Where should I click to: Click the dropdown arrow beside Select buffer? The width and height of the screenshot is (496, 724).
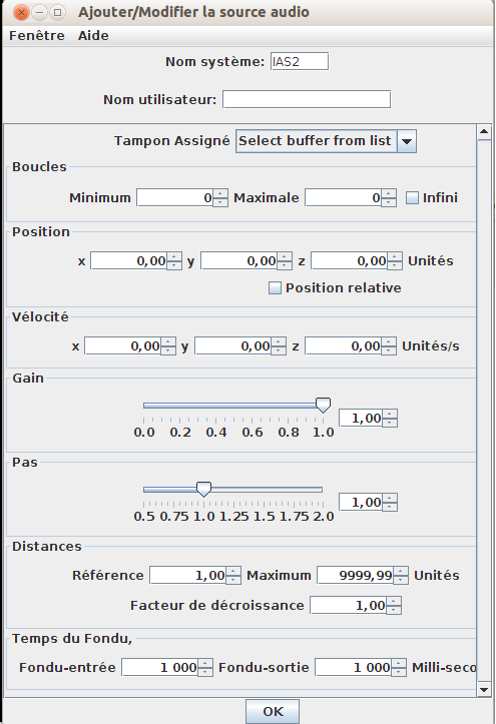pos(407,141)
